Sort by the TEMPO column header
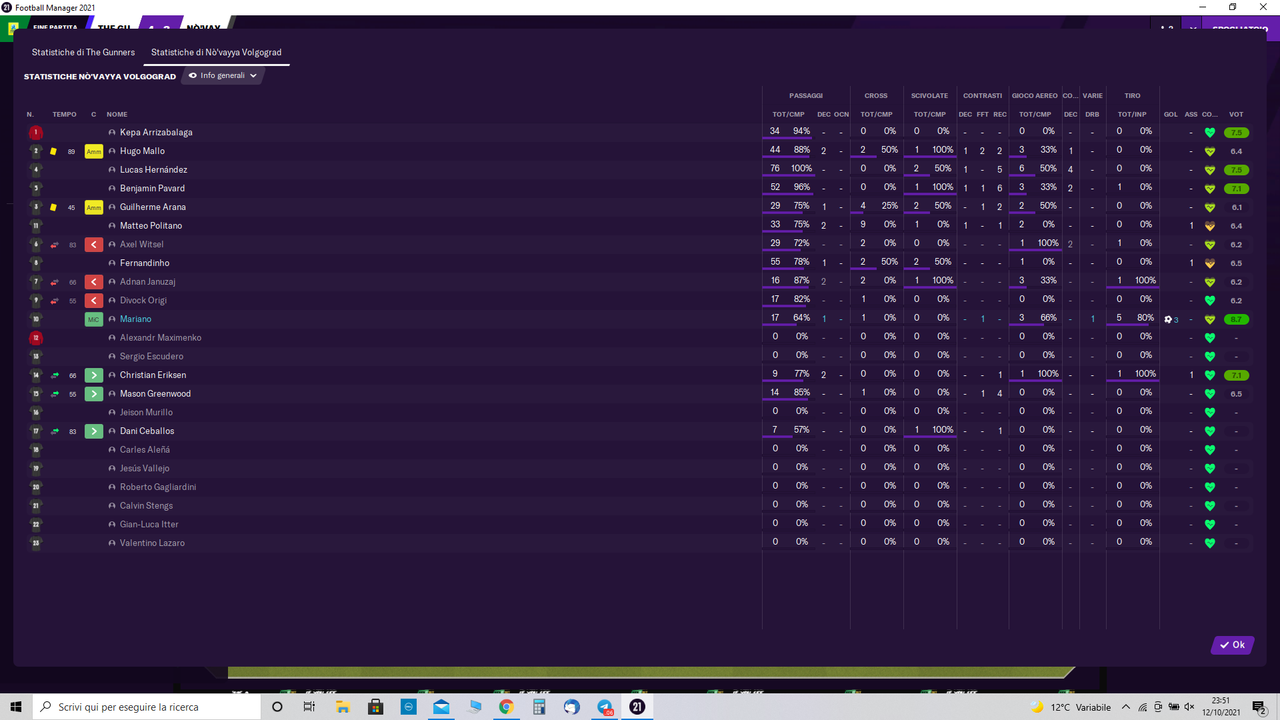Screen dimensions: 1280x720 pyautogui.click(x=64, y=115)
